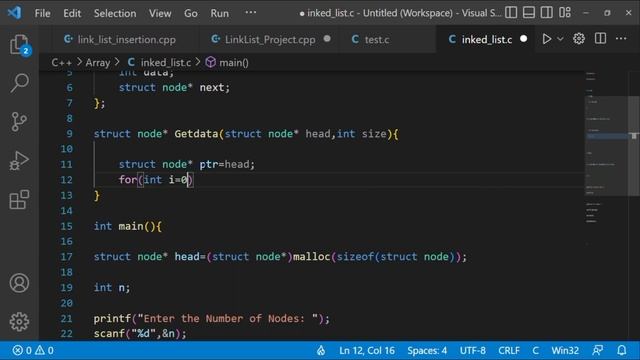Split the editor right icon
640x360 pixels.
tap(600, 39)
